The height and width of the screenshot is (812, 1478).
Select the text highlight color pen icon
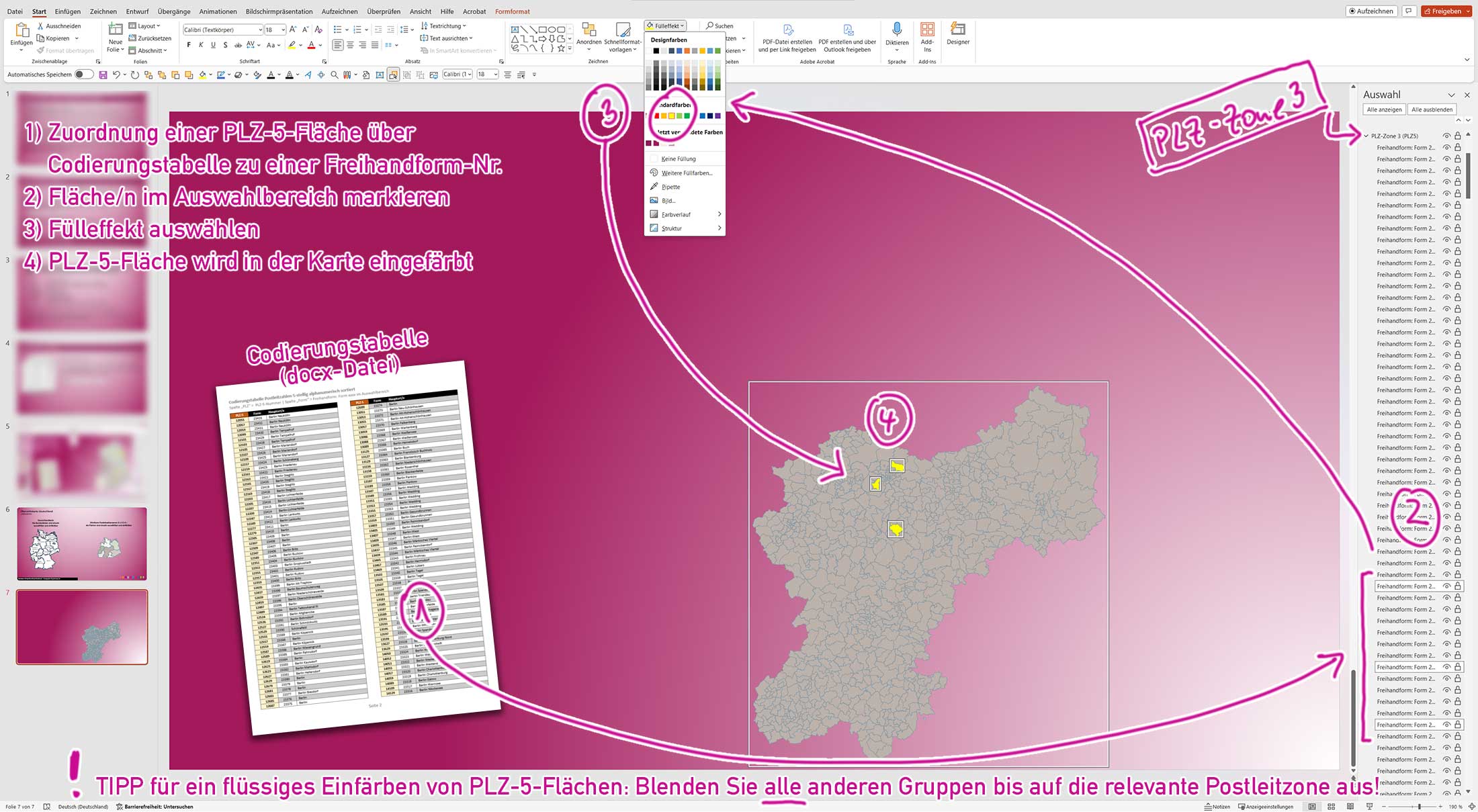tap(294, 44)
